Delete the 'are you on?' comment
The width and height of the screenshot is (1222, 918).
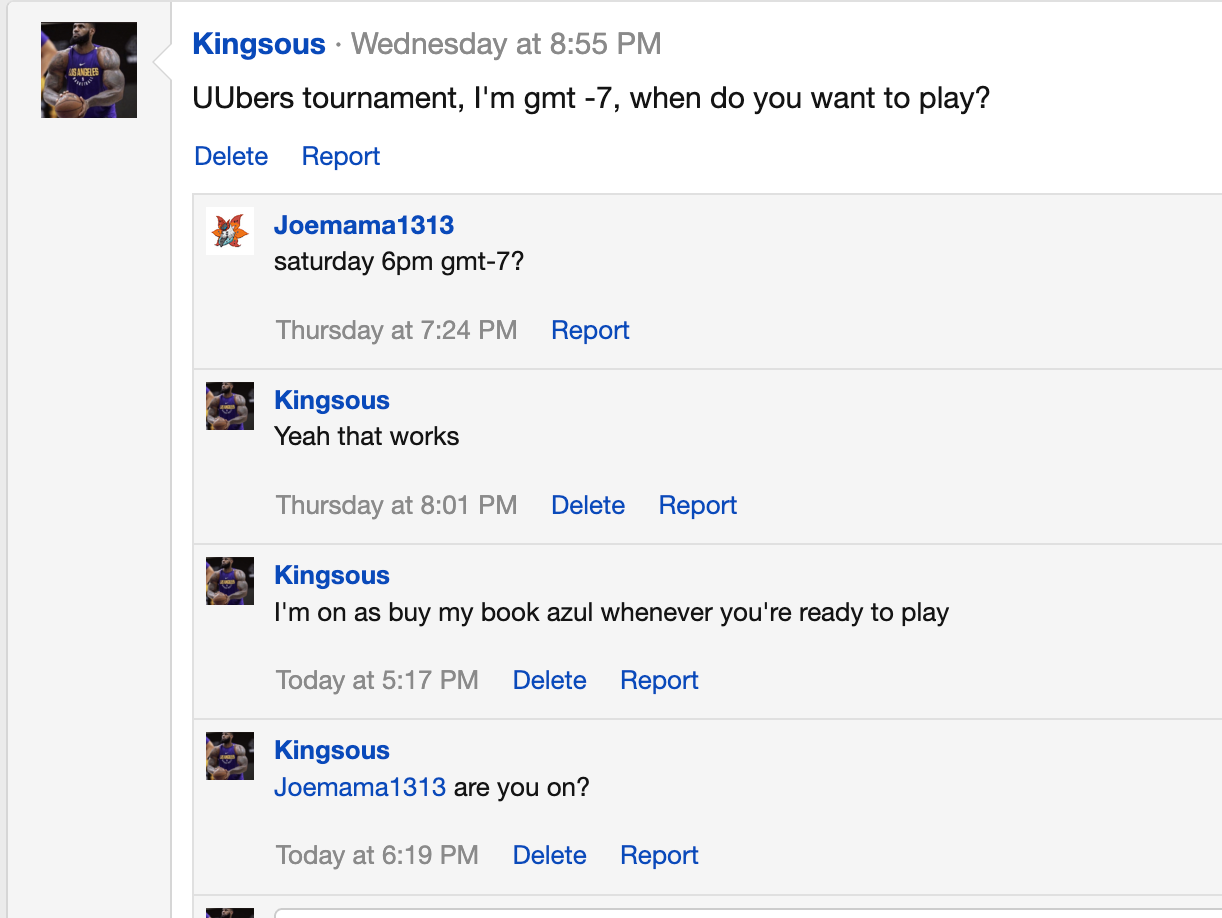549,855
